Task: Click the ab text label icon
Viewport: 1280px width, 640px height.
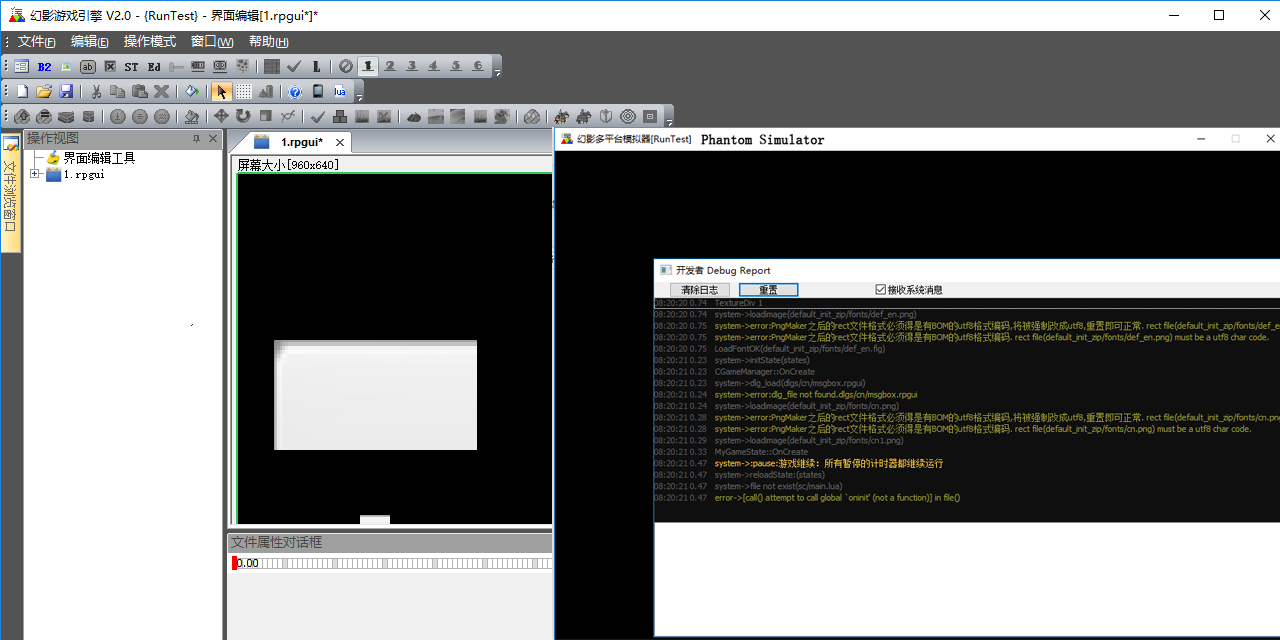Action: tap(88, 67)
